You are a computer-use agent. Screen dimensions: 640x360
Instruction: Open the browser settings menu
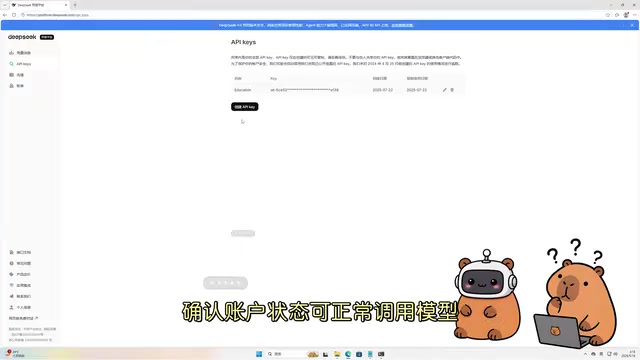(x=635, y=15)
